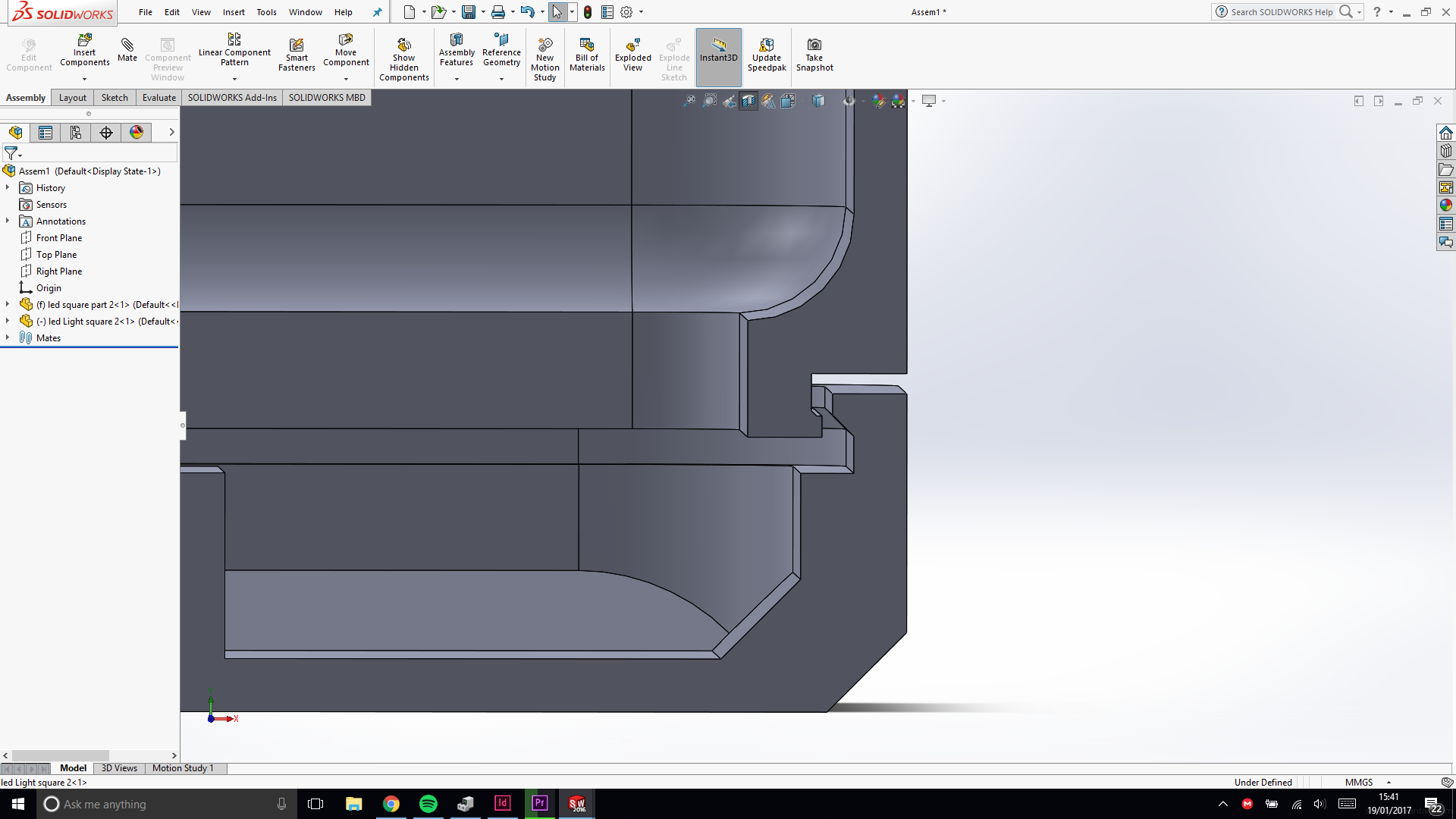The width and height of the screenshot is (1456, 819).
Task: Expand the Annotations tree node
Action: pyautogui.click(x=8, y=221)
